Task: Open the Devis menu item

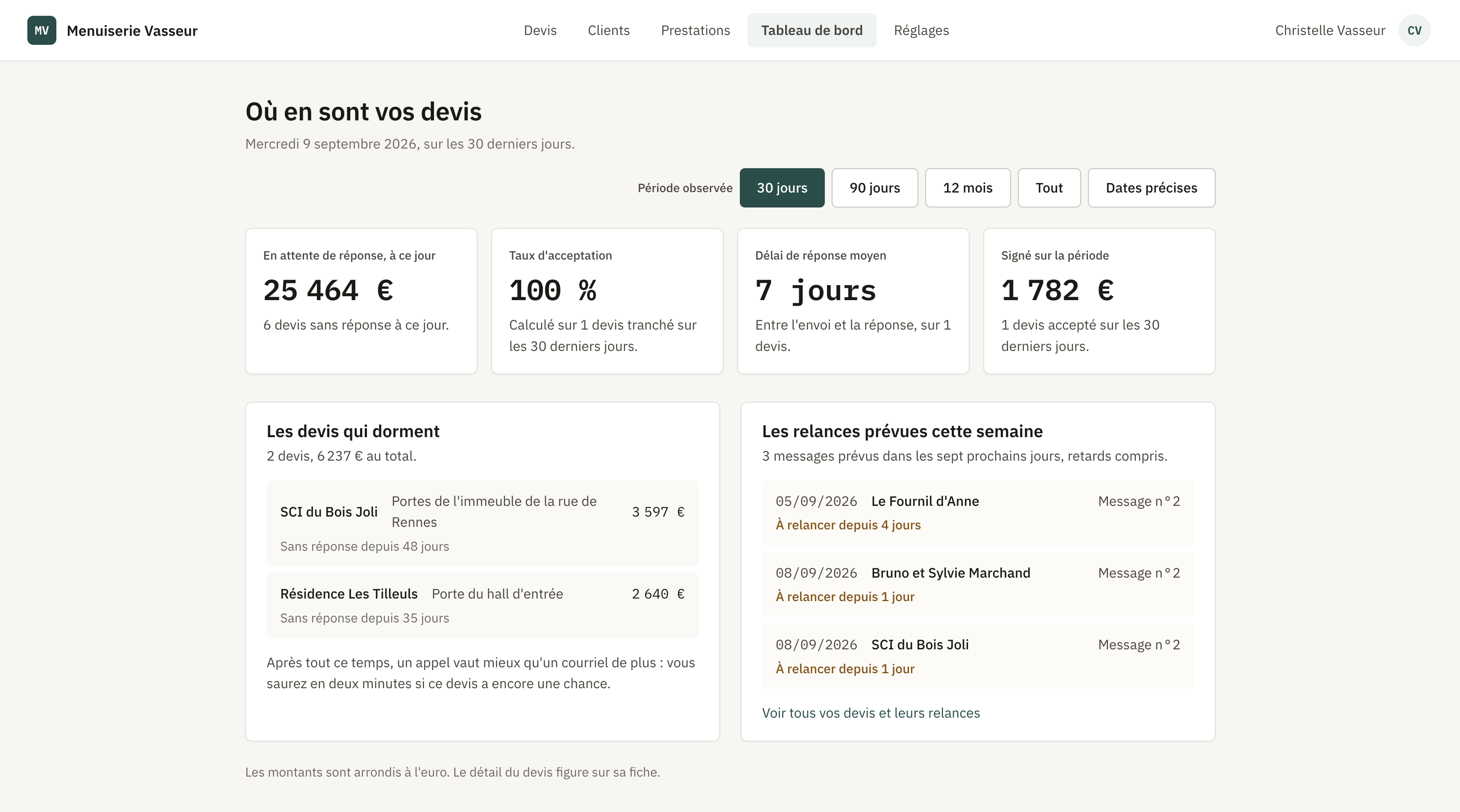Action: (540, 31)
